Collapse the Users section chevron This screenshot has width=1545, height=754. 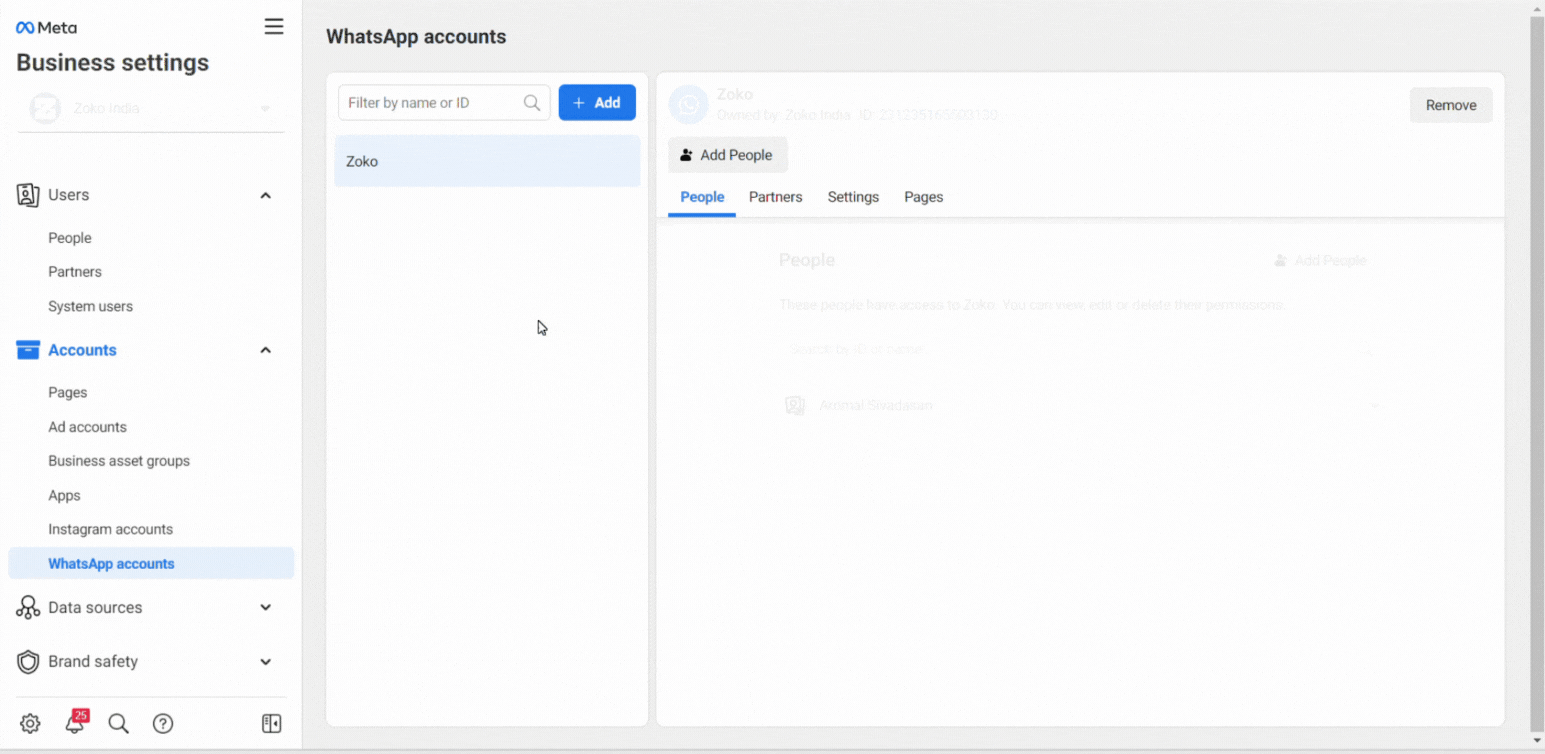[266, 195]
